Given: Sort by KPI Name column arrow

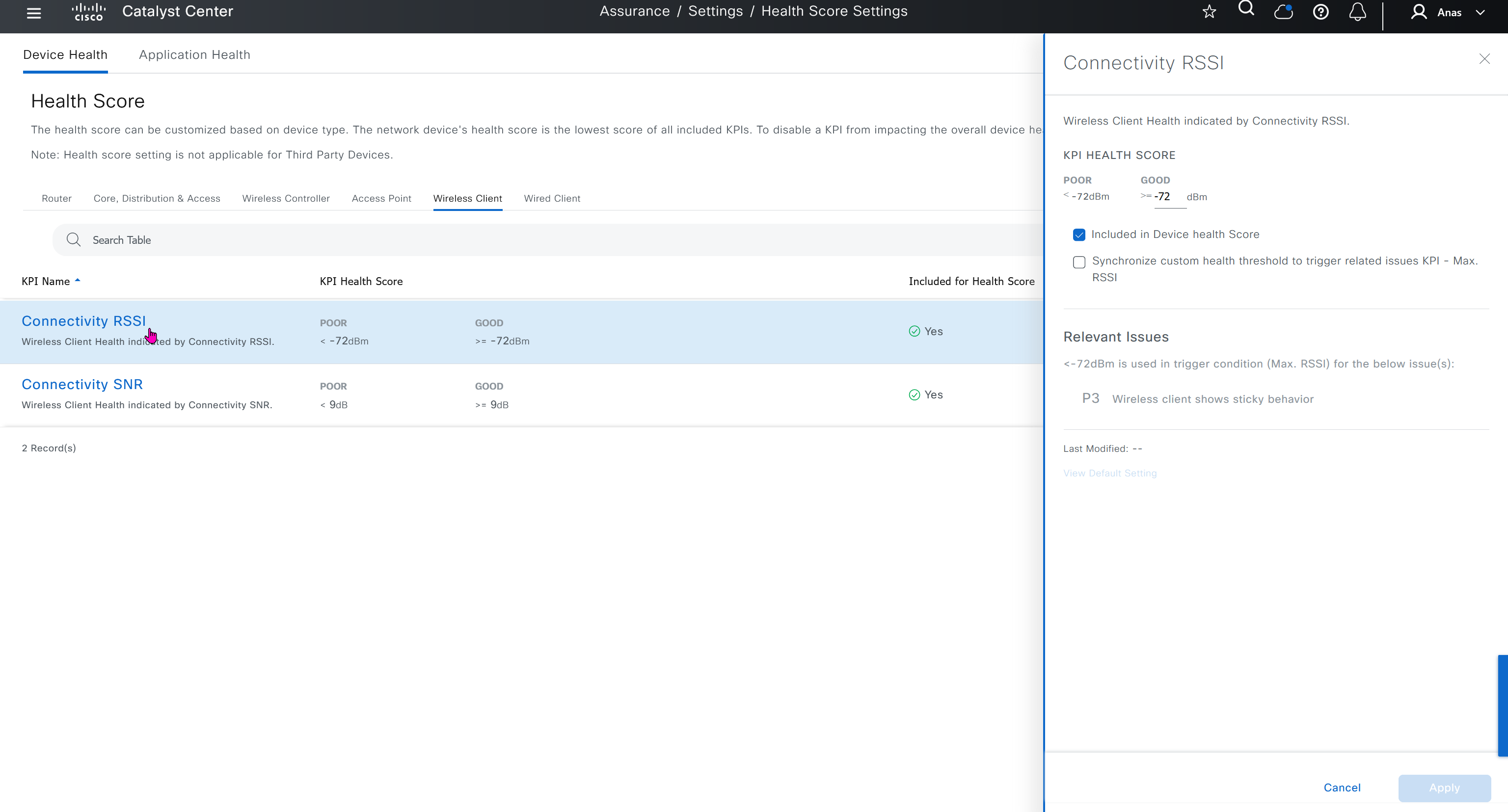Looking at the screenshot, I should [x=77, y=281].
